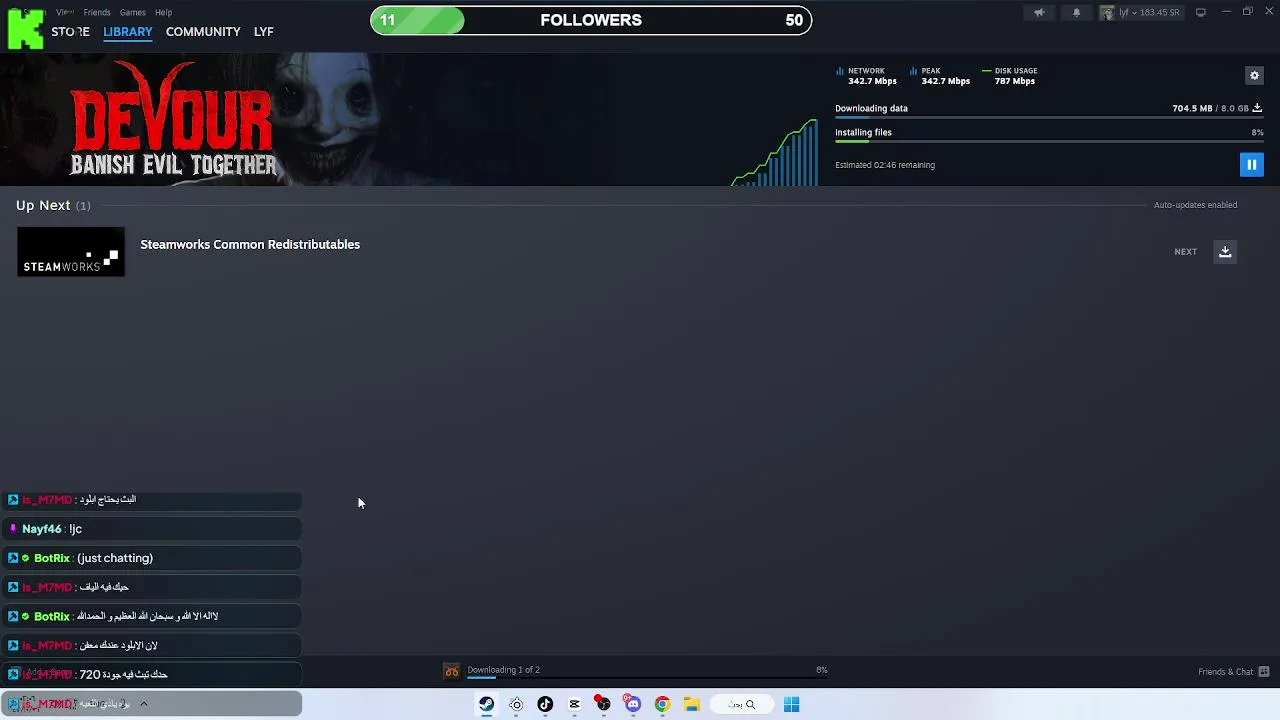This screenshot has width=1280, height=720.
Task: Click the 704.5 MB downloaded value
Action: coord(1192,108)
